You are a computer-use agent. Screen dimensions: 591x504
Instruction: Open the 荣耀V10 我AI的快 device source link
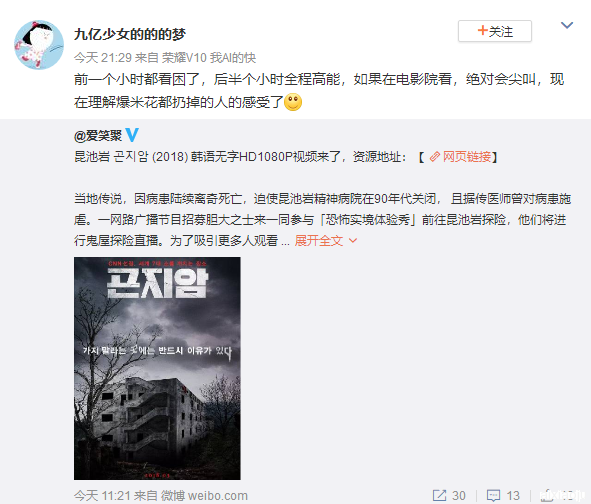click(x=209, y=58)
